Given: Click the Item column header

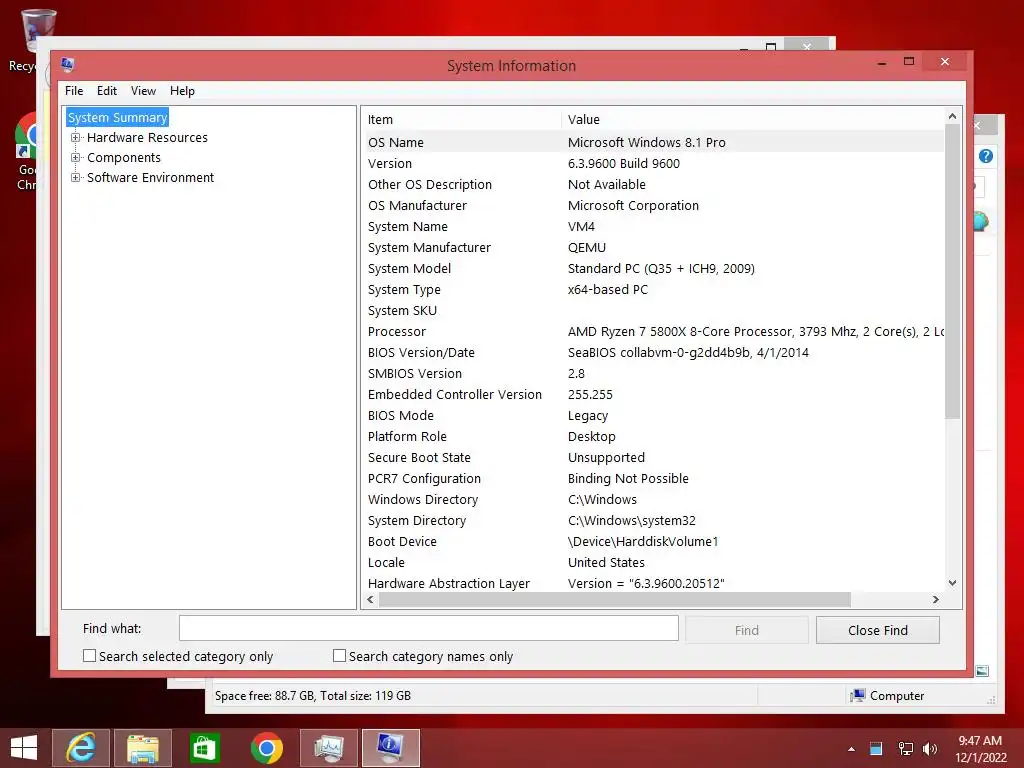Looking at the screenshot, I should point(461,120).
